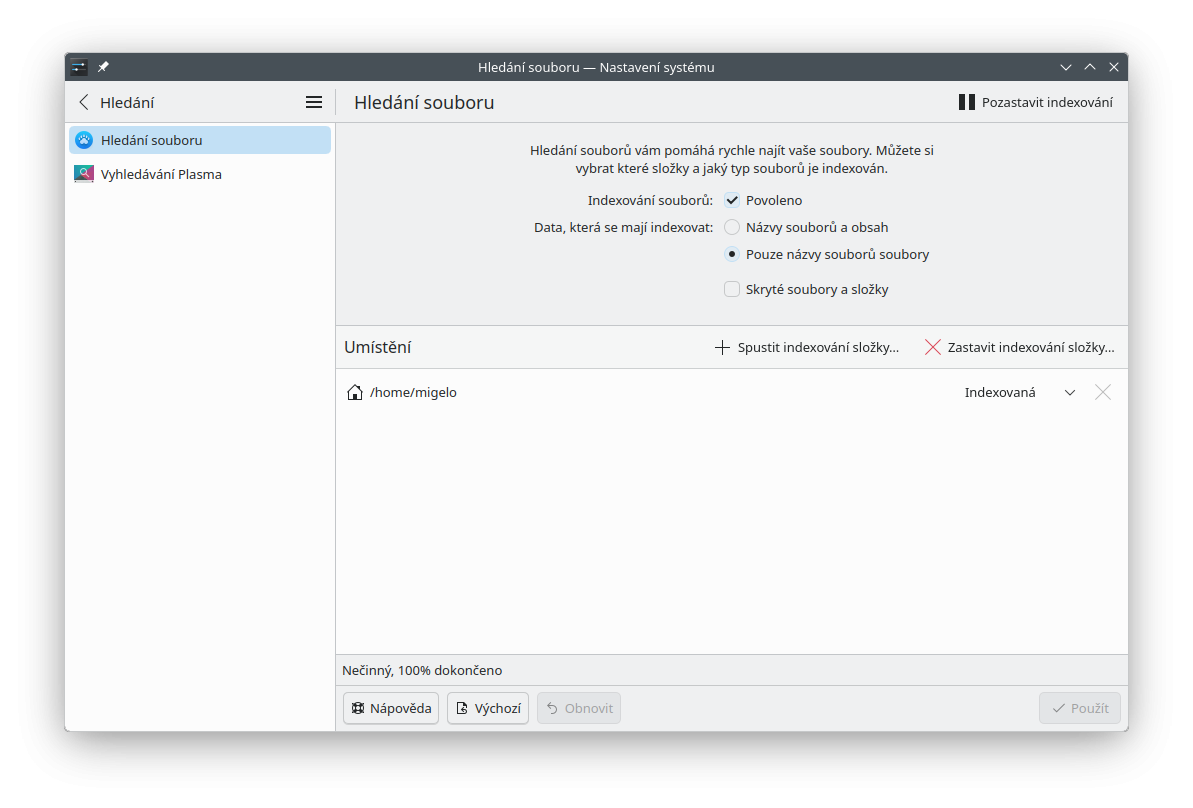Go back using the Hledání arrow
This screenshot has height=808, width=1193.
pos(84,102)
